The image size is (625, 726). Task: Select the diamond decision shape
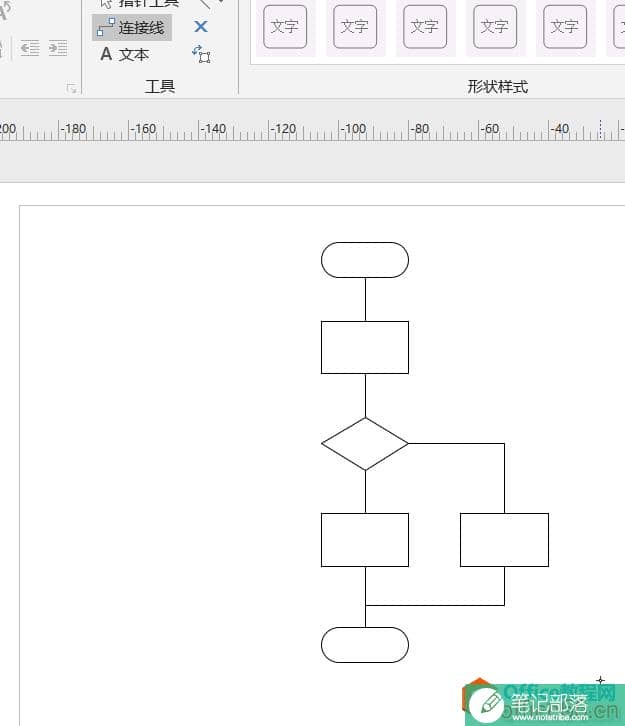[365, 444]
